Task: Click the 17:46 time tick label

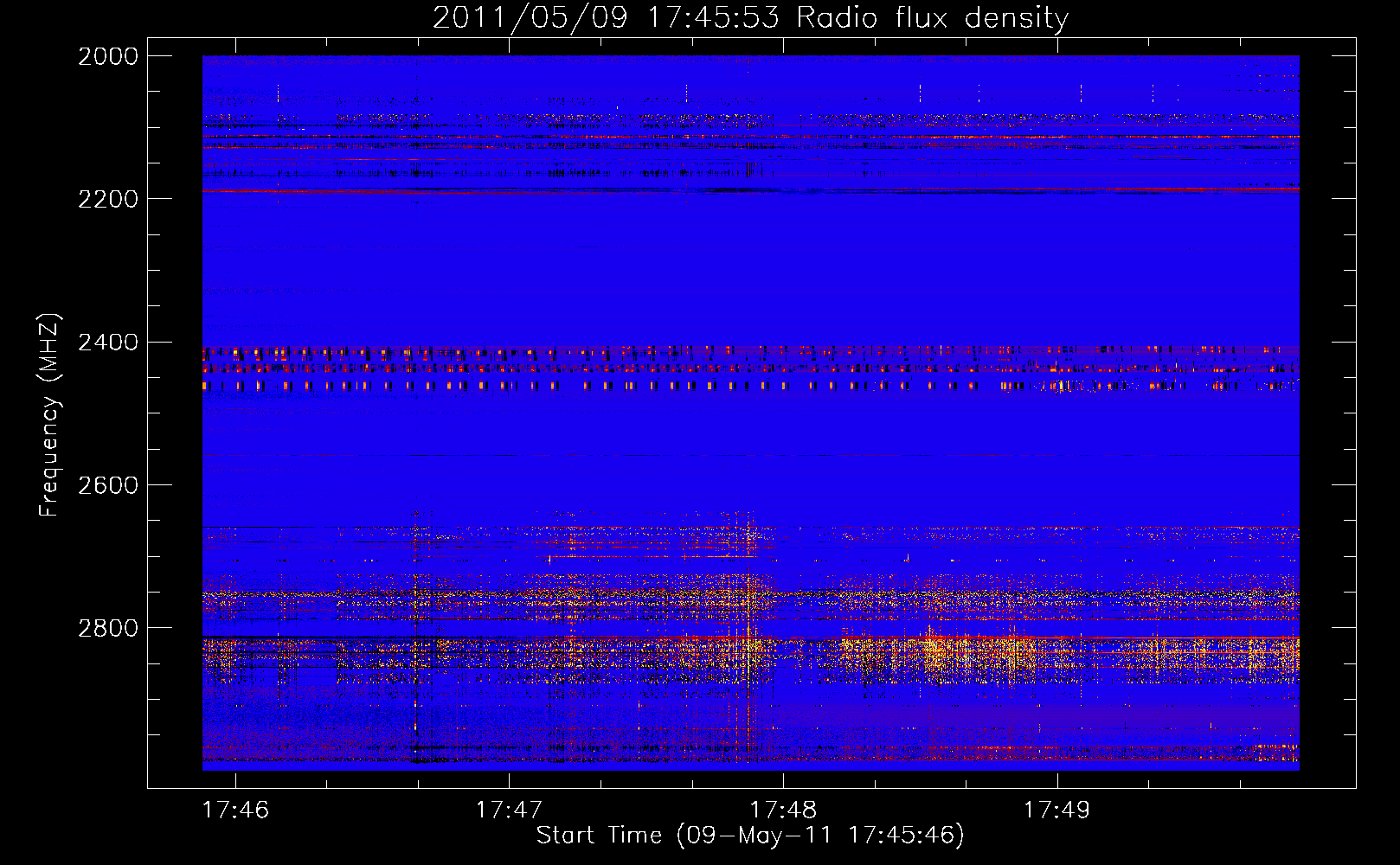Action: tap(235, 810)
